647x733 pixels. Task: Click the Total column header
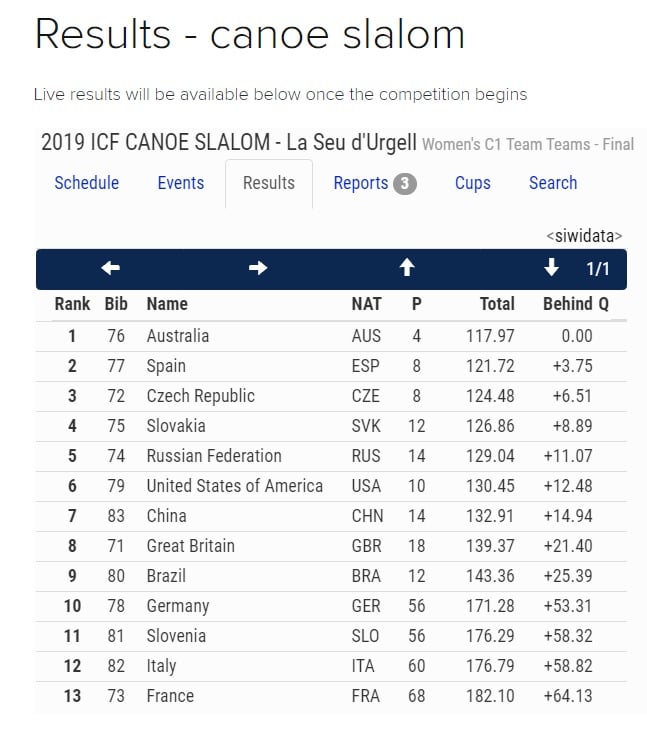click(x=497, y=304)
